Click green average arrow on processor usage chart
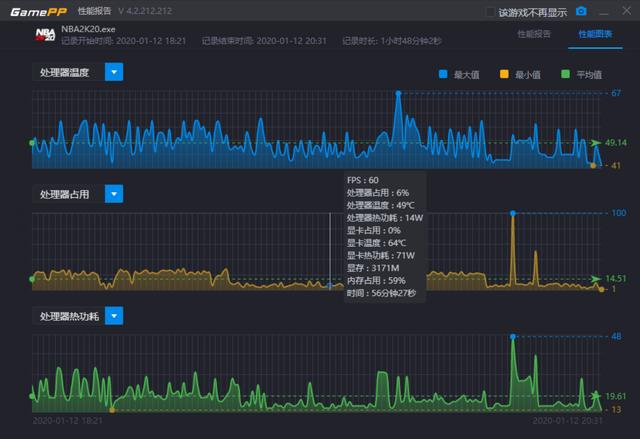Screen dimensions: 640x439 click(x=596, y=279)
